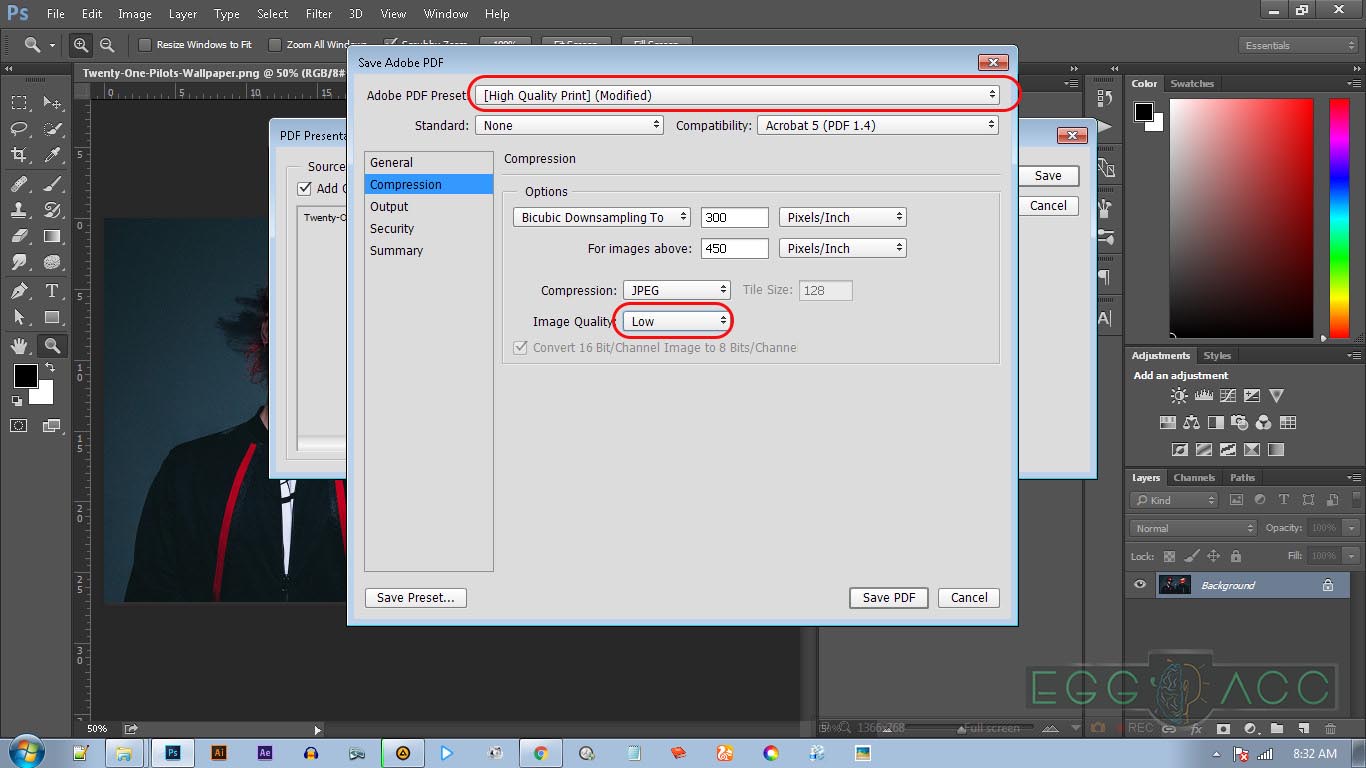Filter layers by type layers icon
The height and width of the screenshot is (768, 1366).
pos(1284,500)
